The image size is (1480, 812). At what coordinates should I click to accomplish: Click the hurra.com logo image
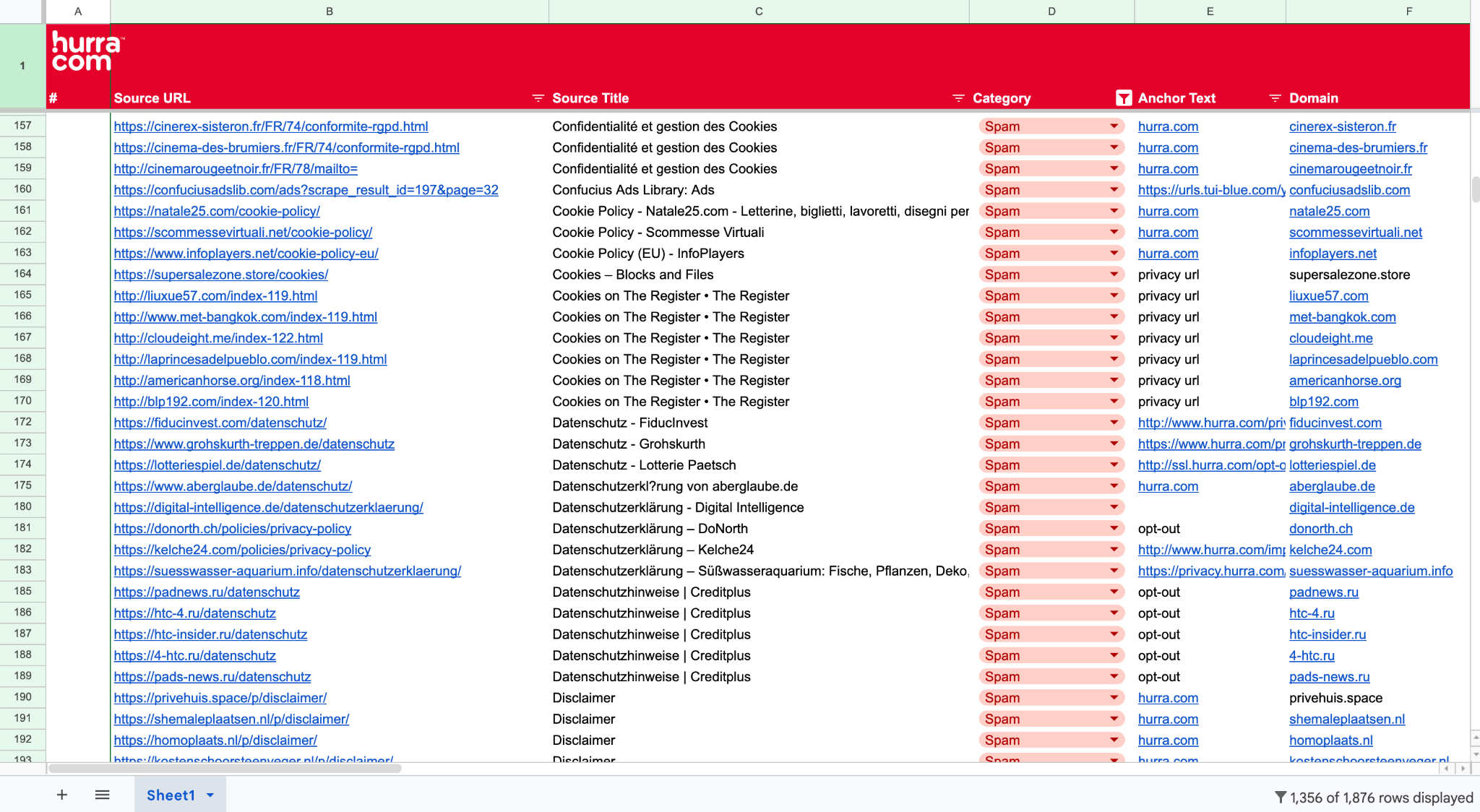(87, 52)
